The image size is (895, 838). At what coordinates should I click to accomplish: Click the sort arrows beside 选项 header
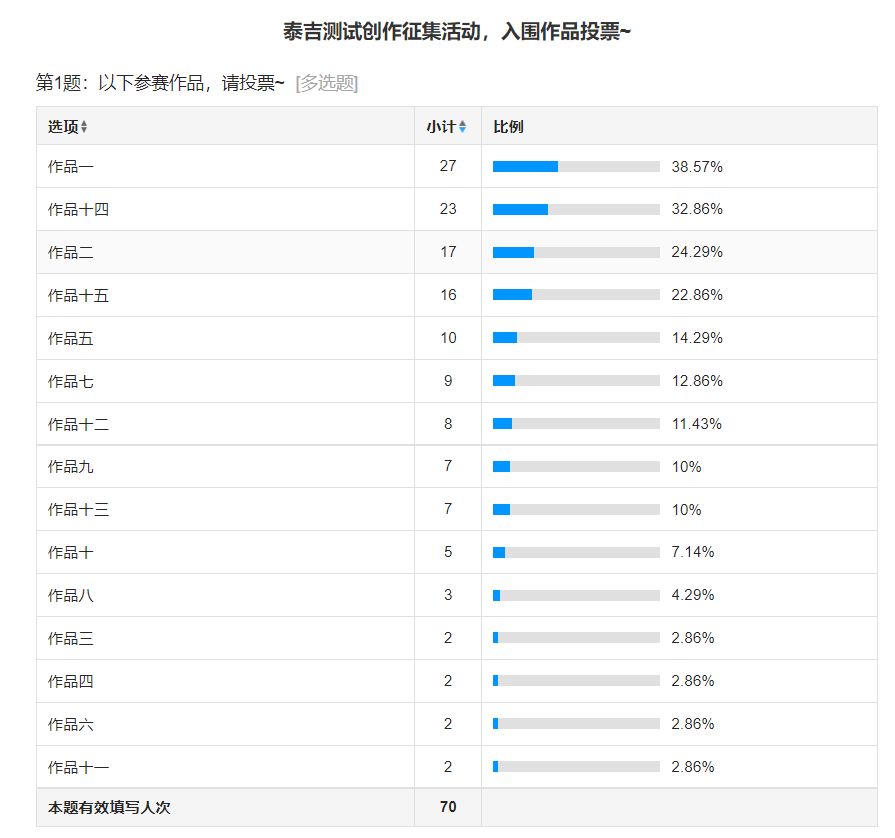click(x=84, y=127)
